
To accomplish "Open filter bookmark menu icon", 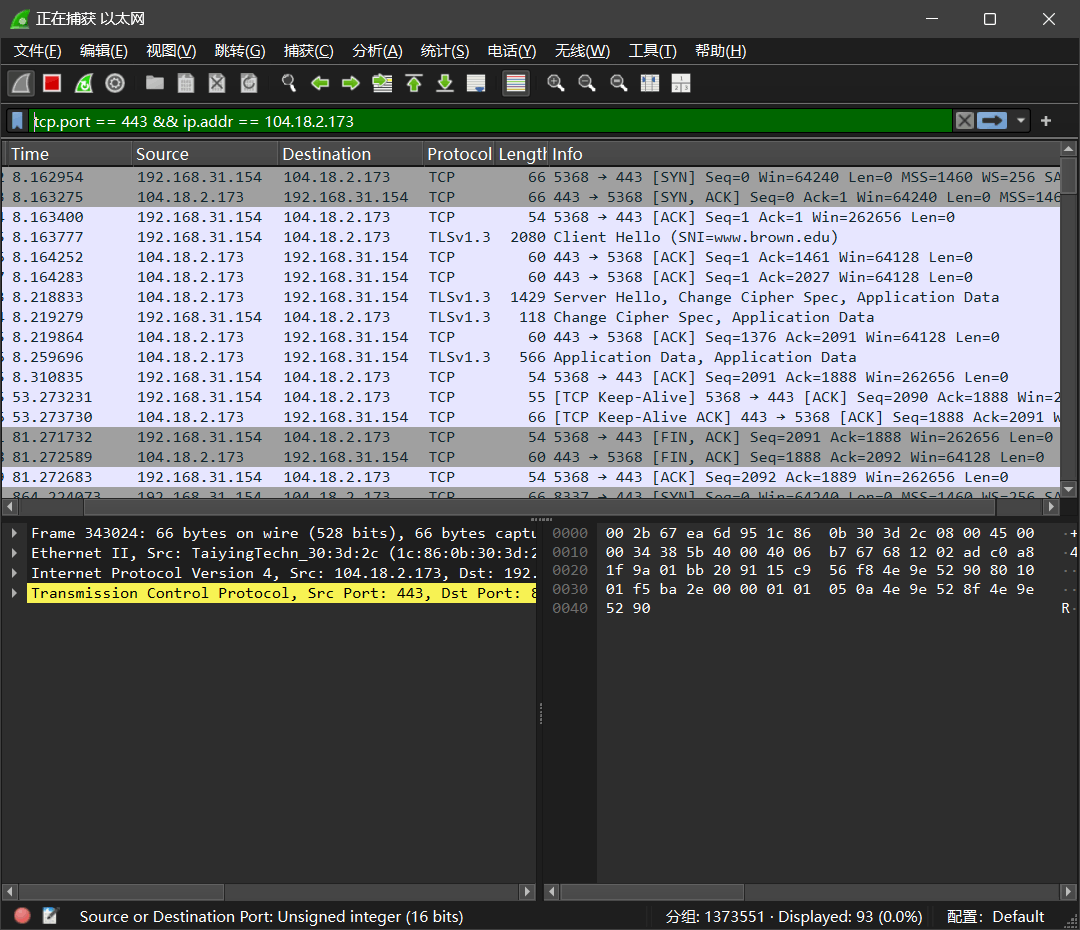I will 18,121.
